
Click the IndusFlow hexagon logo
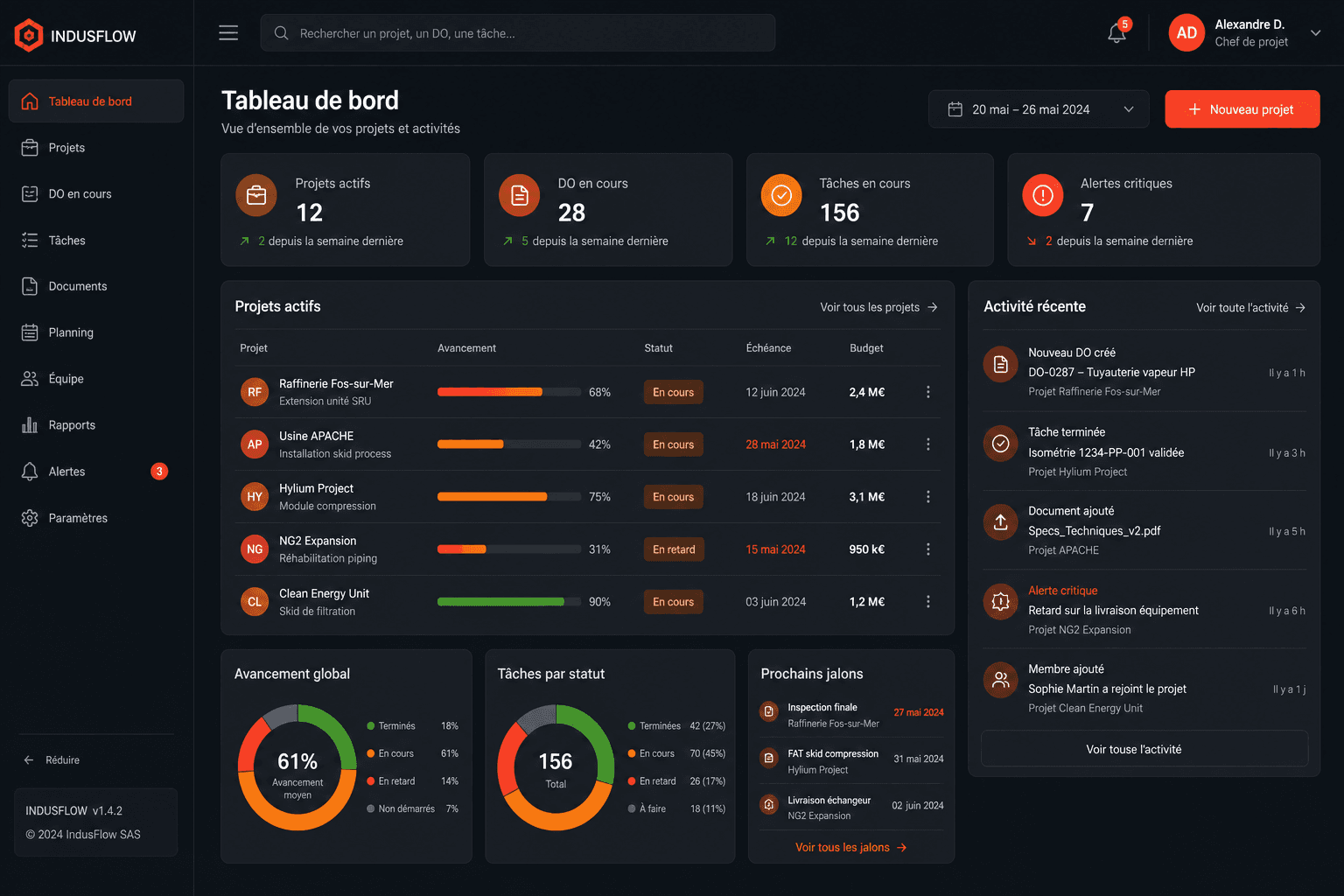pos(29,36)
